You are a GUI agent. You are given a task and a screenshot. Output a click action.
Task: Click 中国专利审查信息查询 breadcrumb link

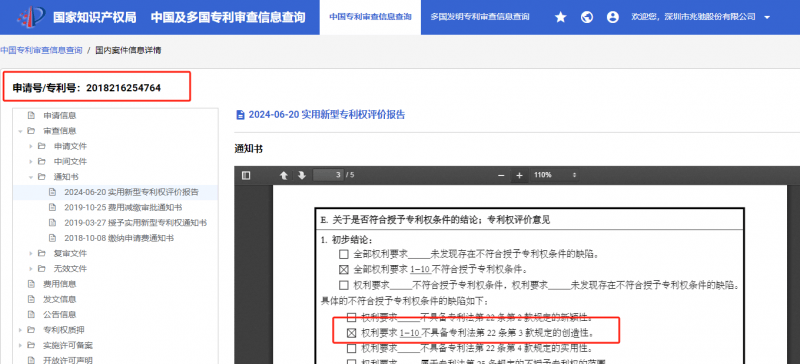point(41,50)
